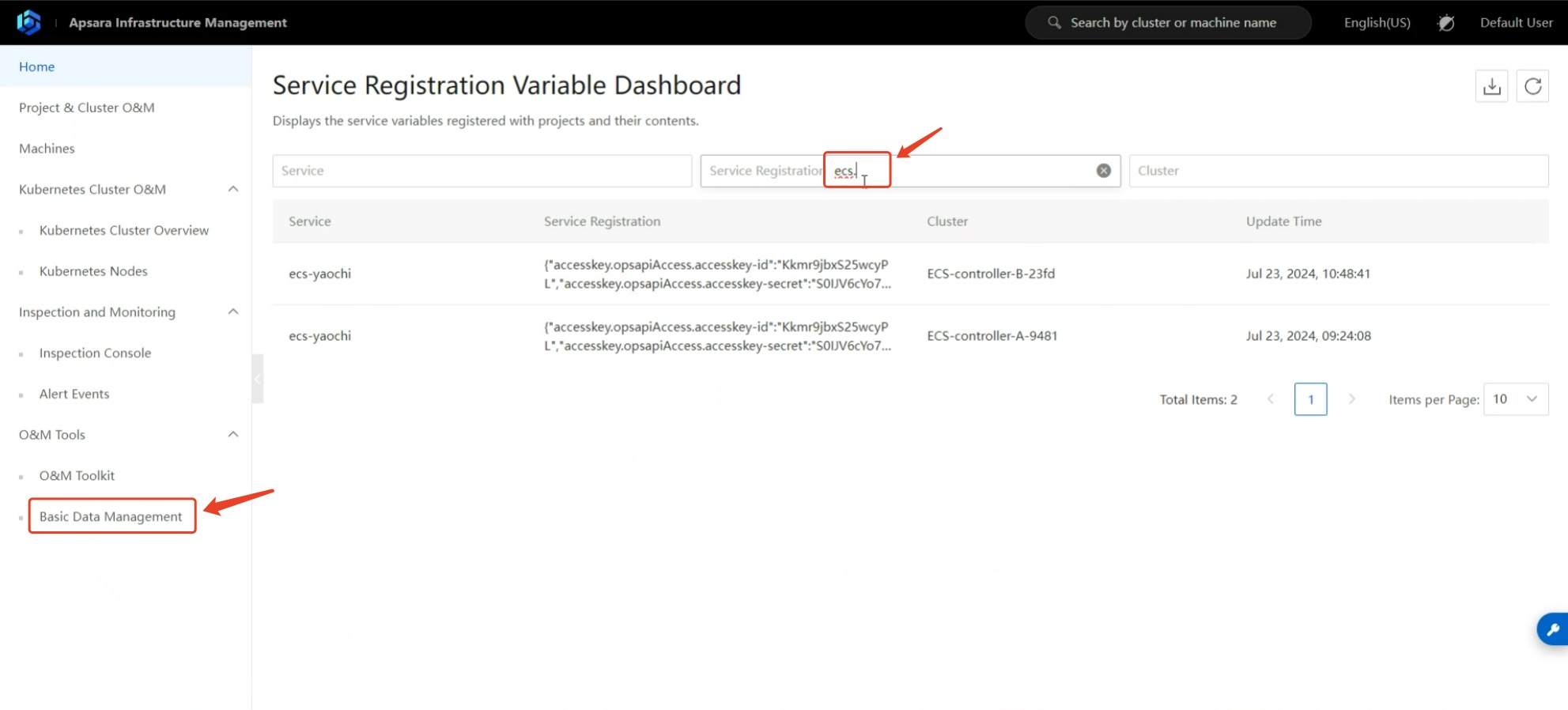Collapse O&M Tools section
This screenshot has height=710, width=1568.
[x=233, y=434]
